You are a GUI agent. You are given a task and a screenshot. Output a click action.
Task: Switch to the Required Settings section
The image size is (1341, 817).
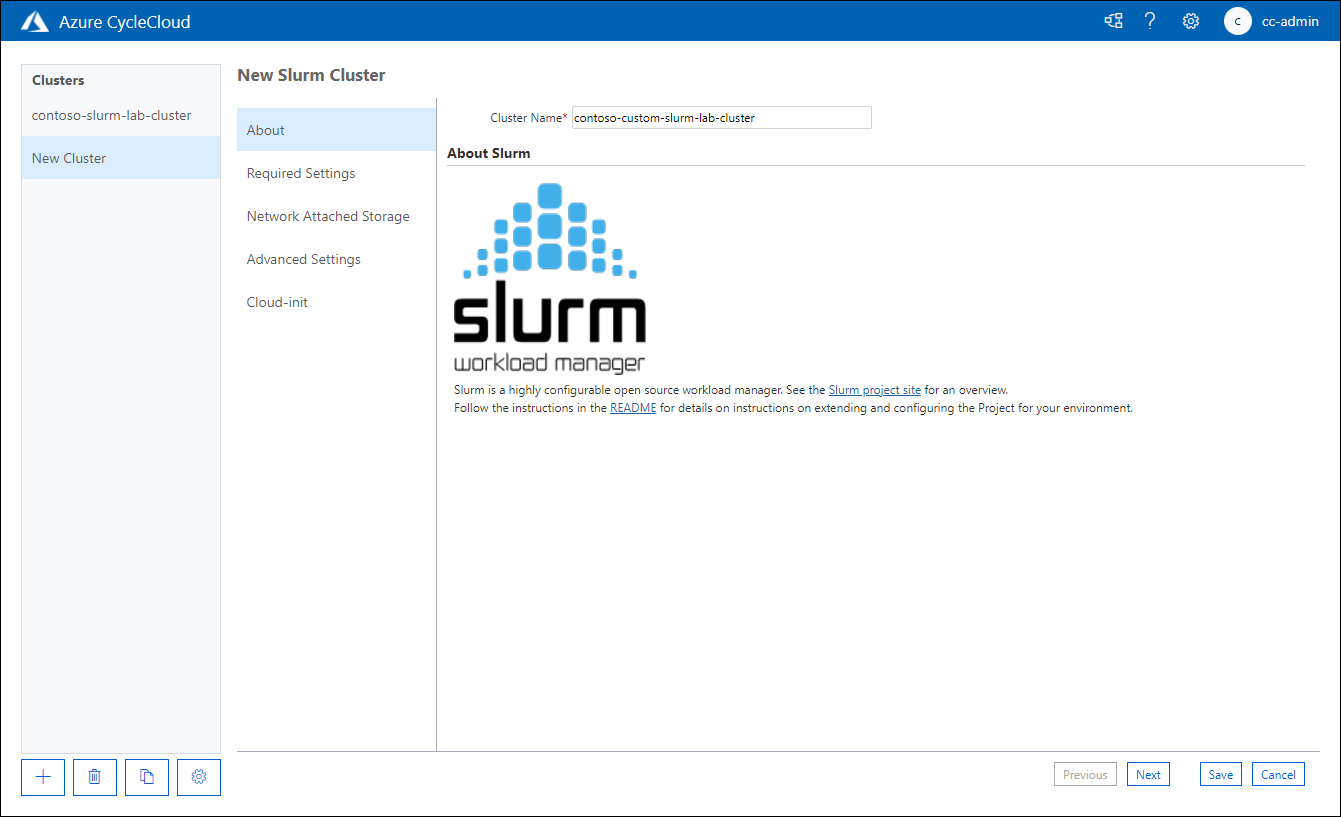(x=300, y=172)
